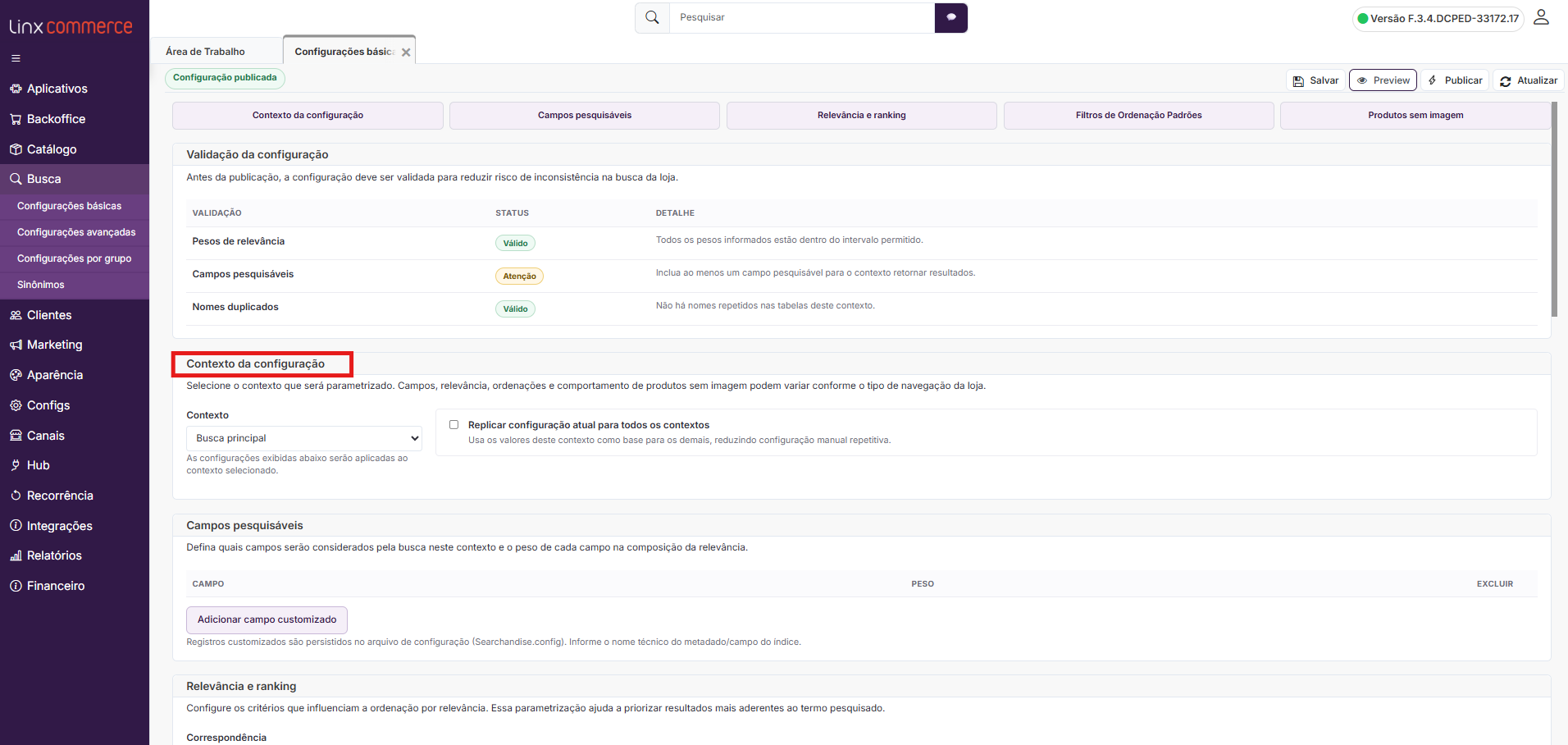The image size is (1568, 745).
Task: Click the Nomes duplicados row label
Action: tap(235, 307)
